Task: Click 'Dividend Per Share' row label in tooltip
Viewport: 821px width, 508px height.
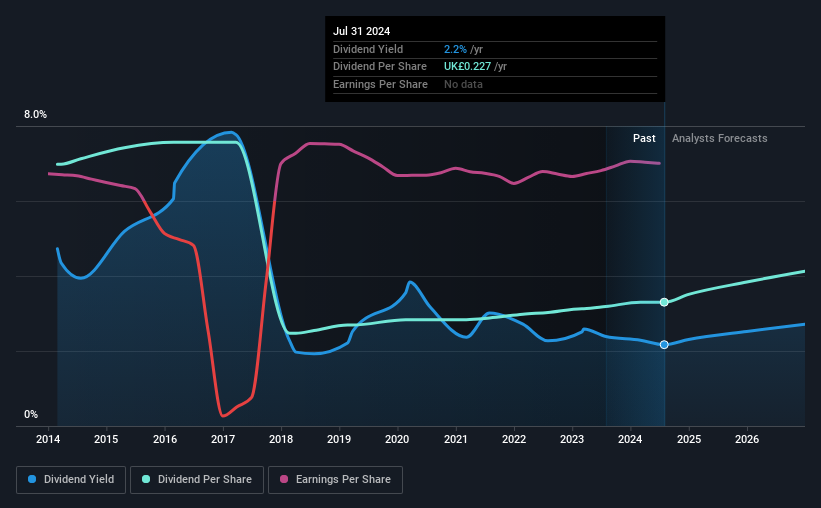Action: [380, 67]
